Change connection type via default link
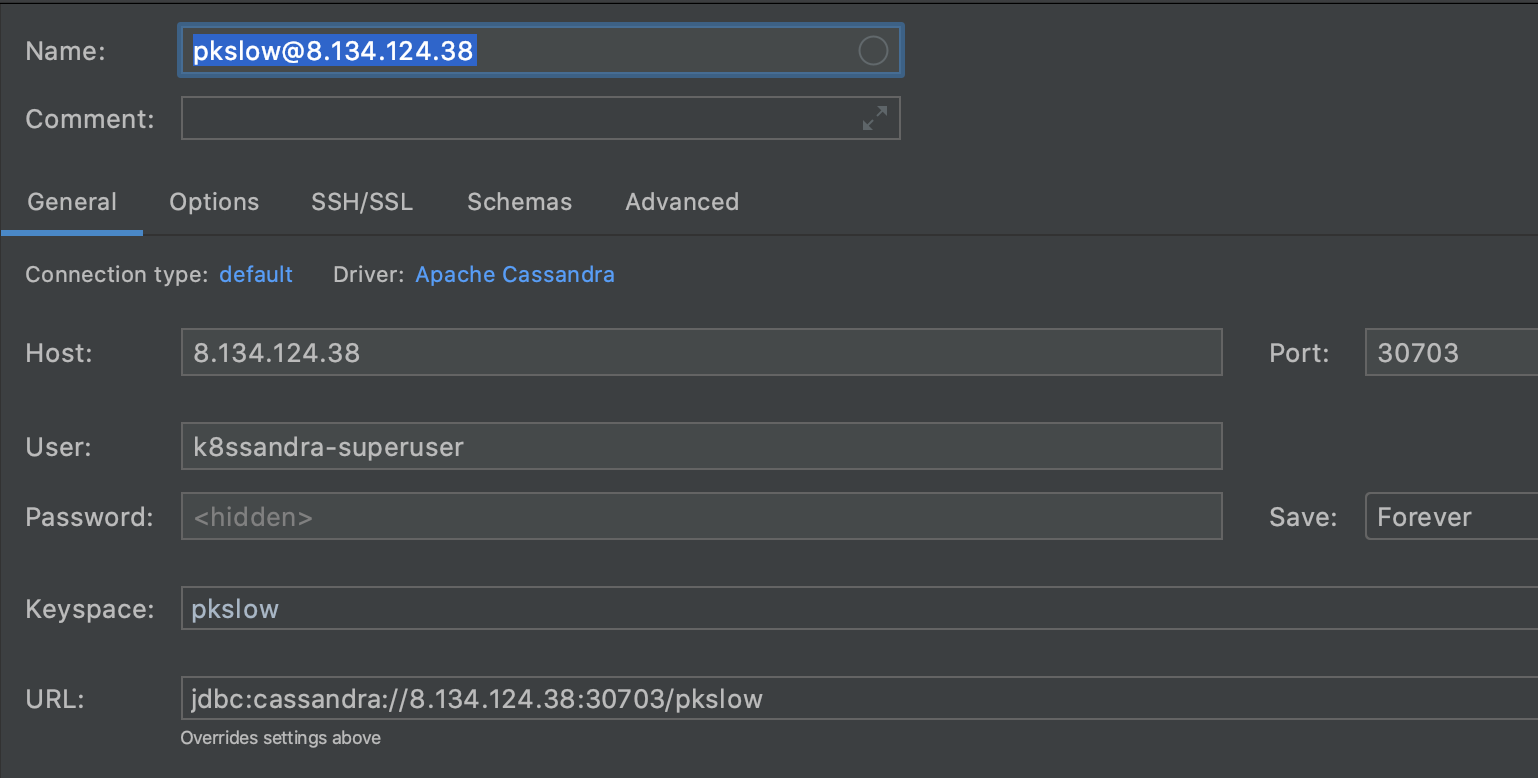This screenshot has height=778, width=1538. click(x=256, y=274)
